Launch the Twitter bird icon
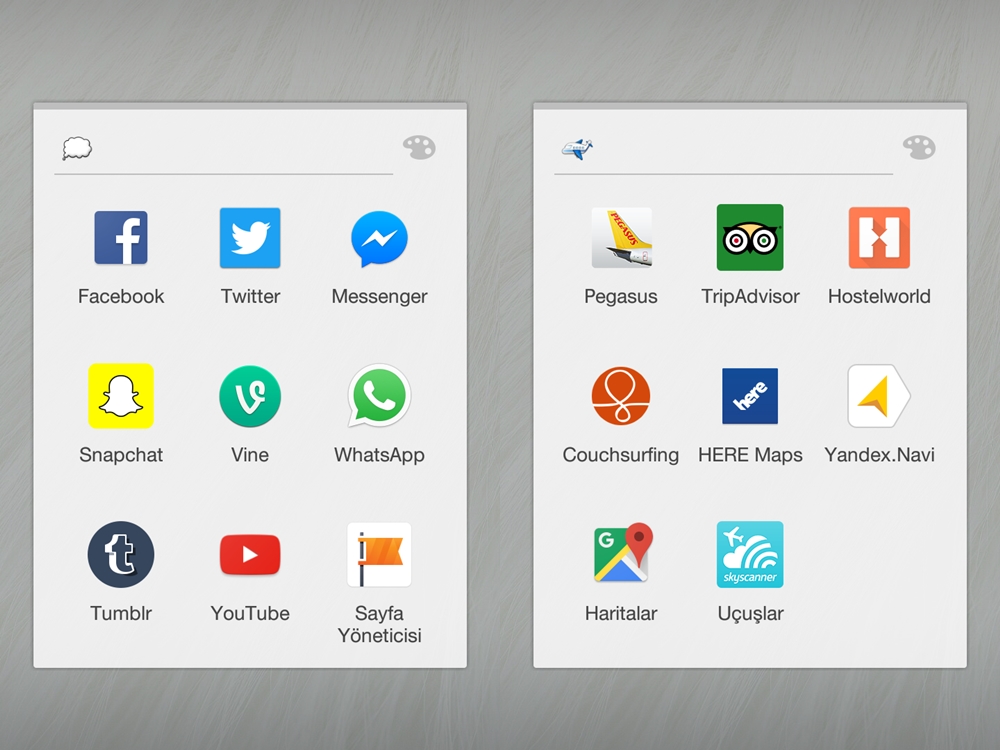Viewport: 1000px width, 750px height. point(250,238)
